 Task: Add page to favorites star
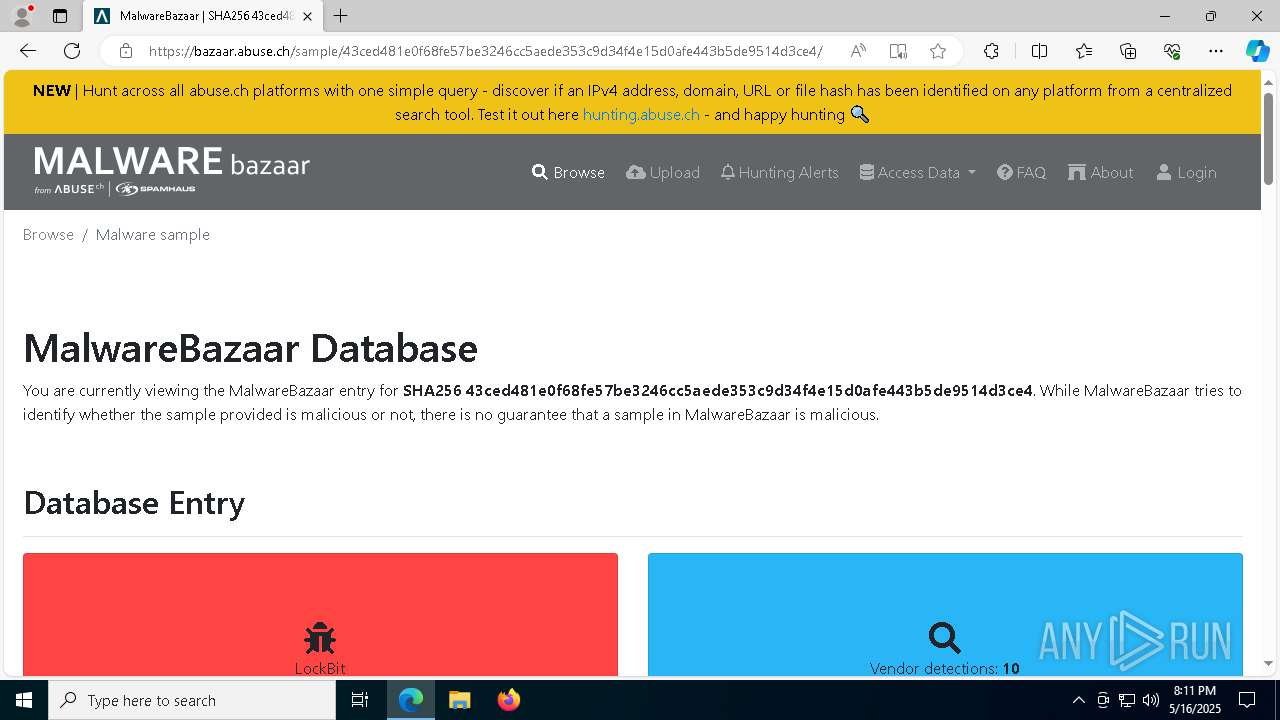click(x=937, y=51)
